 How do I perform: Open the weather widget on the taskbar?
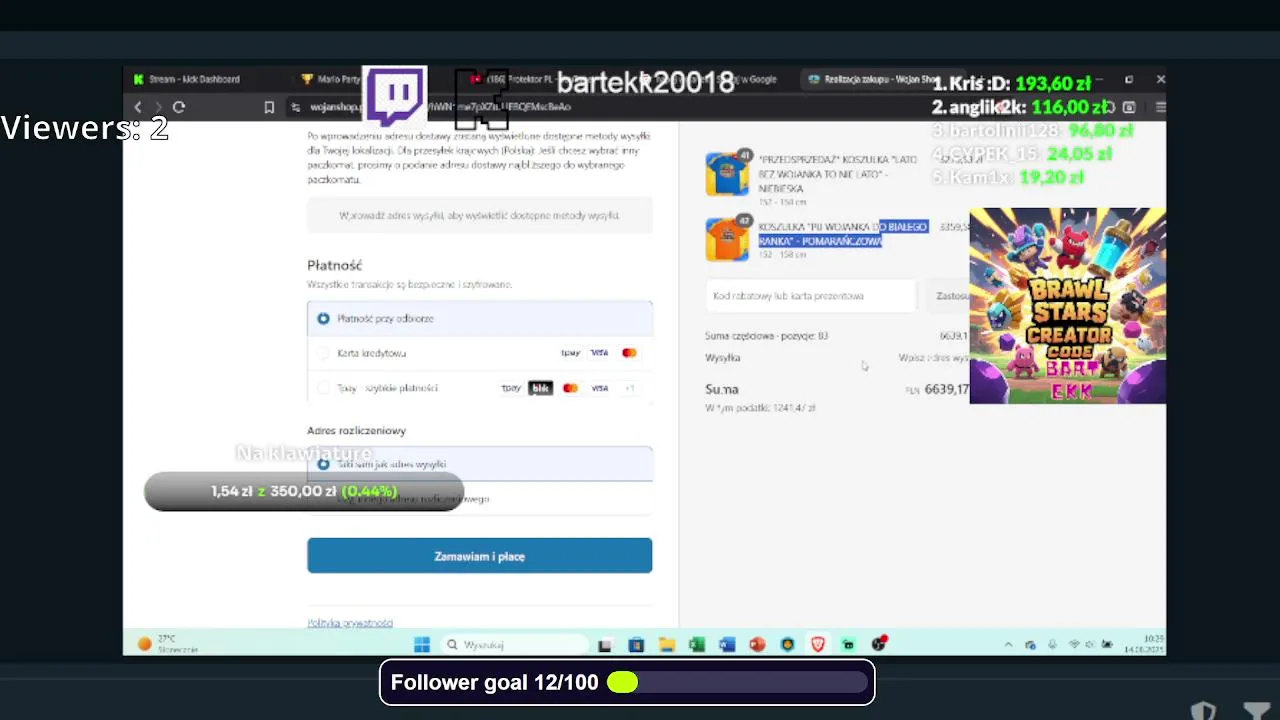click(x=168, y=644)
